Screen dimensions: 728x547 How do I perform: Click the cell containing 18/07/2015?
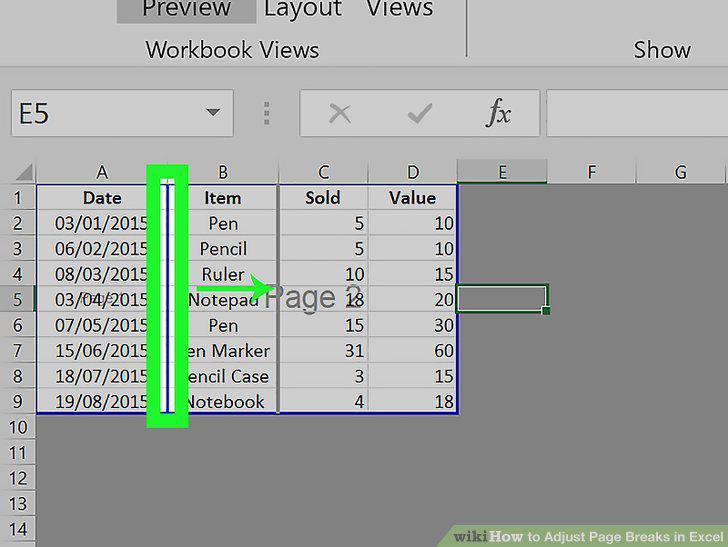102,376
